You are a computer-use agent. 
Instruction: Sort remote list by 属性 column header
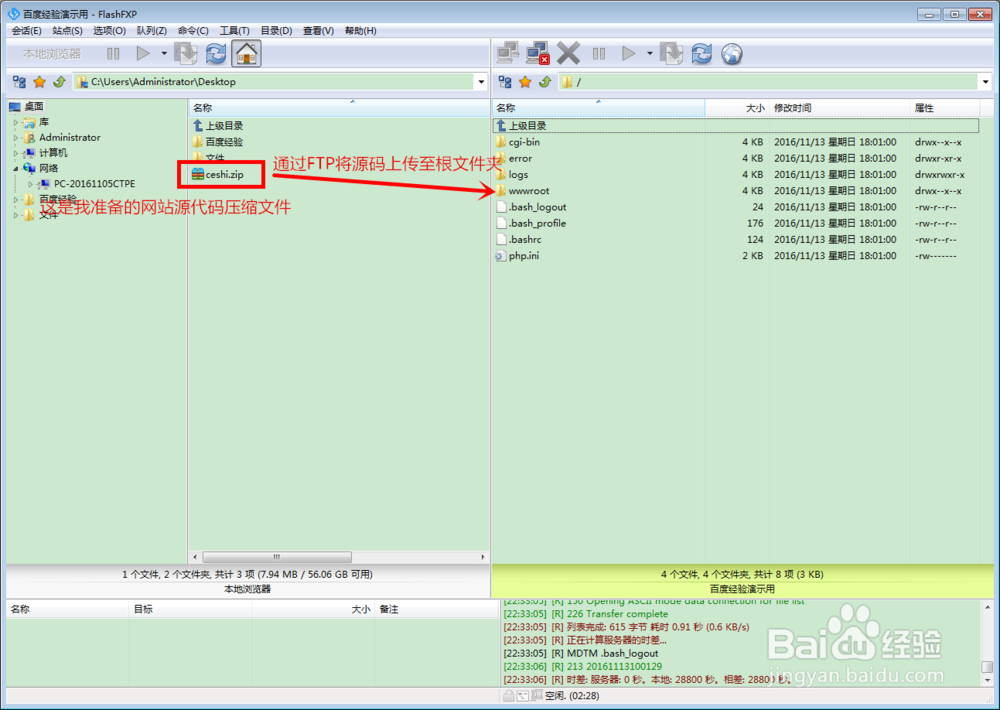[945, 108]
